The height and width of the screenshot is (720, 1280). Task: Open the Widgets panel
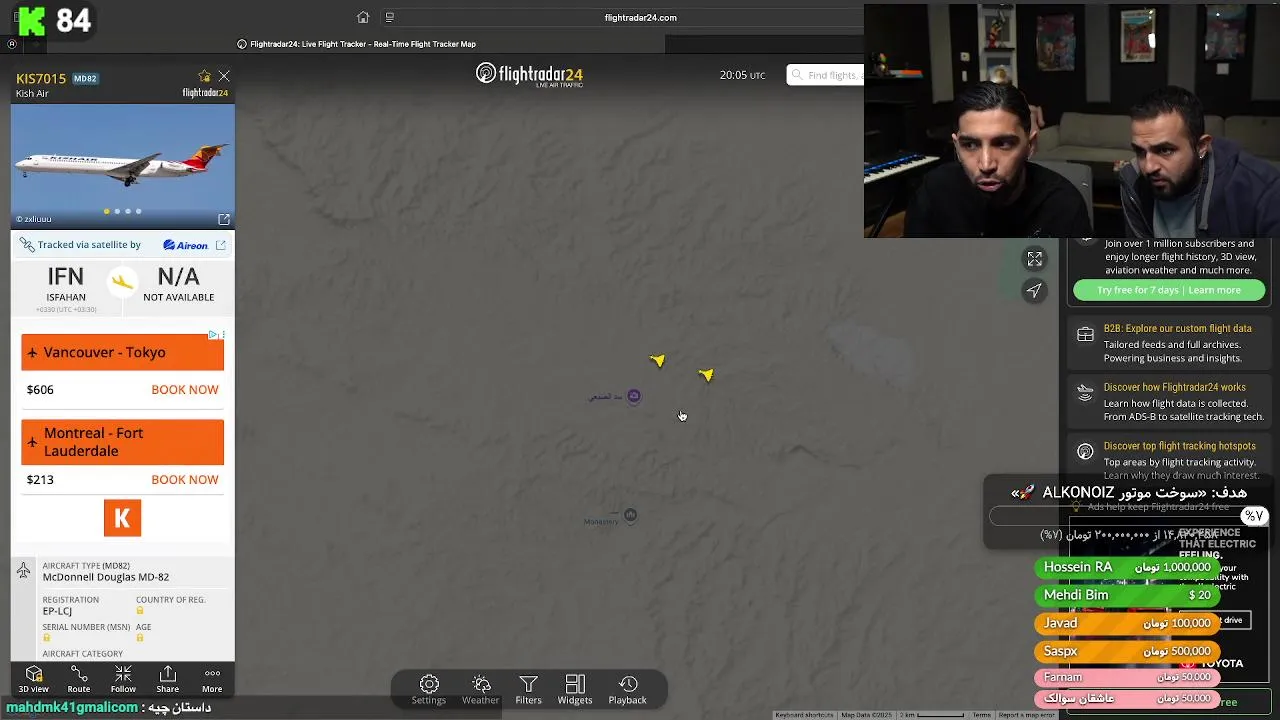[x=575, y=689]
